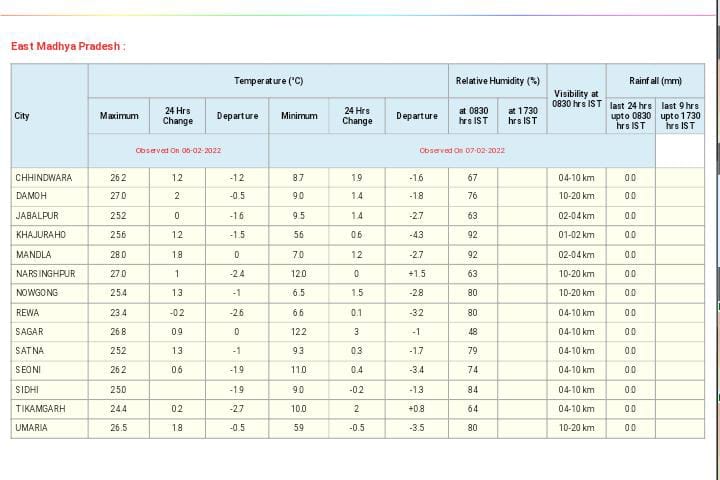Select 'last 24 hrs upto 0830' rainfall subheader
The width and height of the screenshot is (720, 480).
tap(630, 116)
